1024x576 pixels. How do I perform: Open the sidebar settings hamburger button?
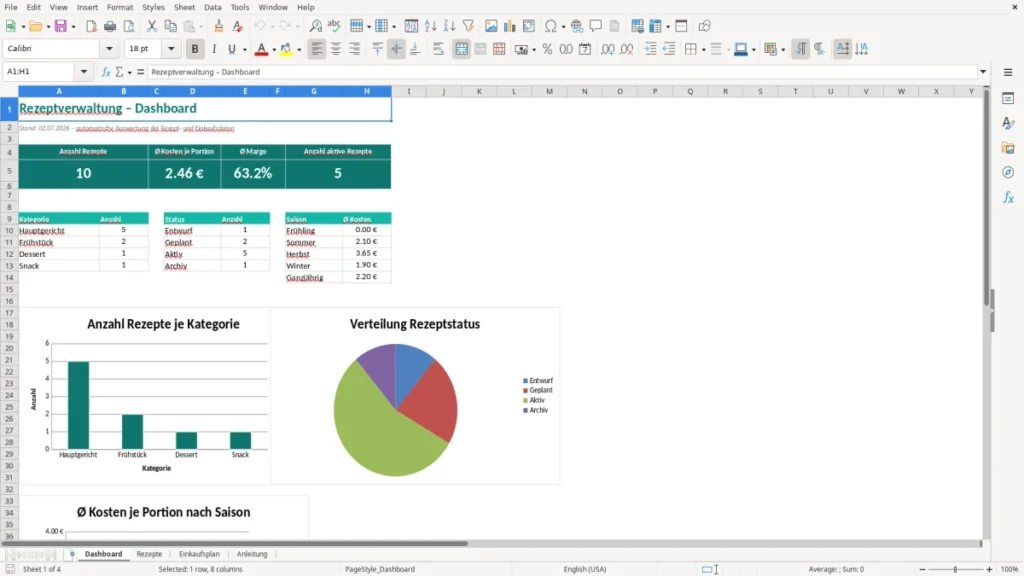coord(1008,72)
